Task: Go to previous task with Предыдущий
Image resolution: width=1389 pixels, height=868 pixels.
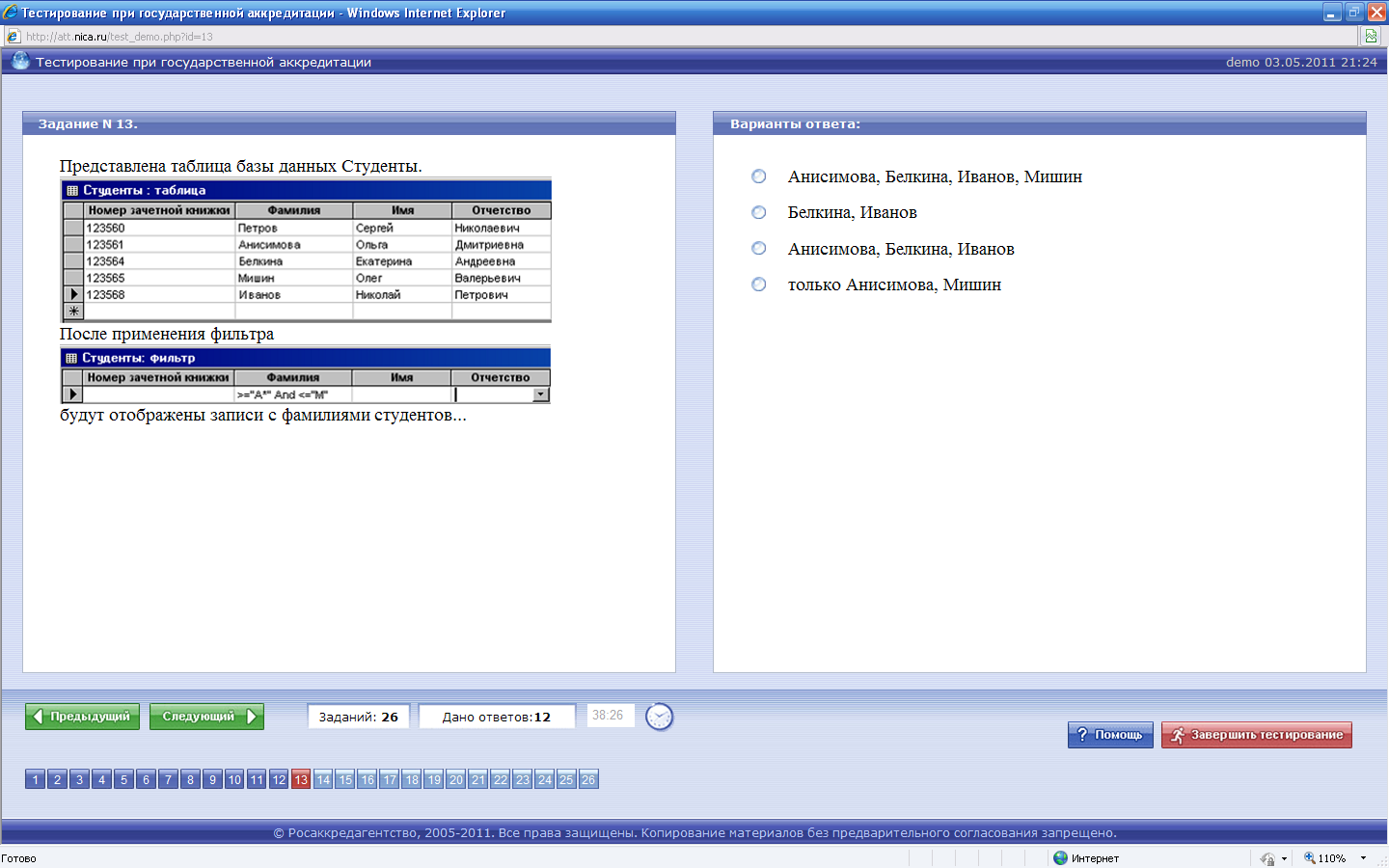Action: coord(82,717)
